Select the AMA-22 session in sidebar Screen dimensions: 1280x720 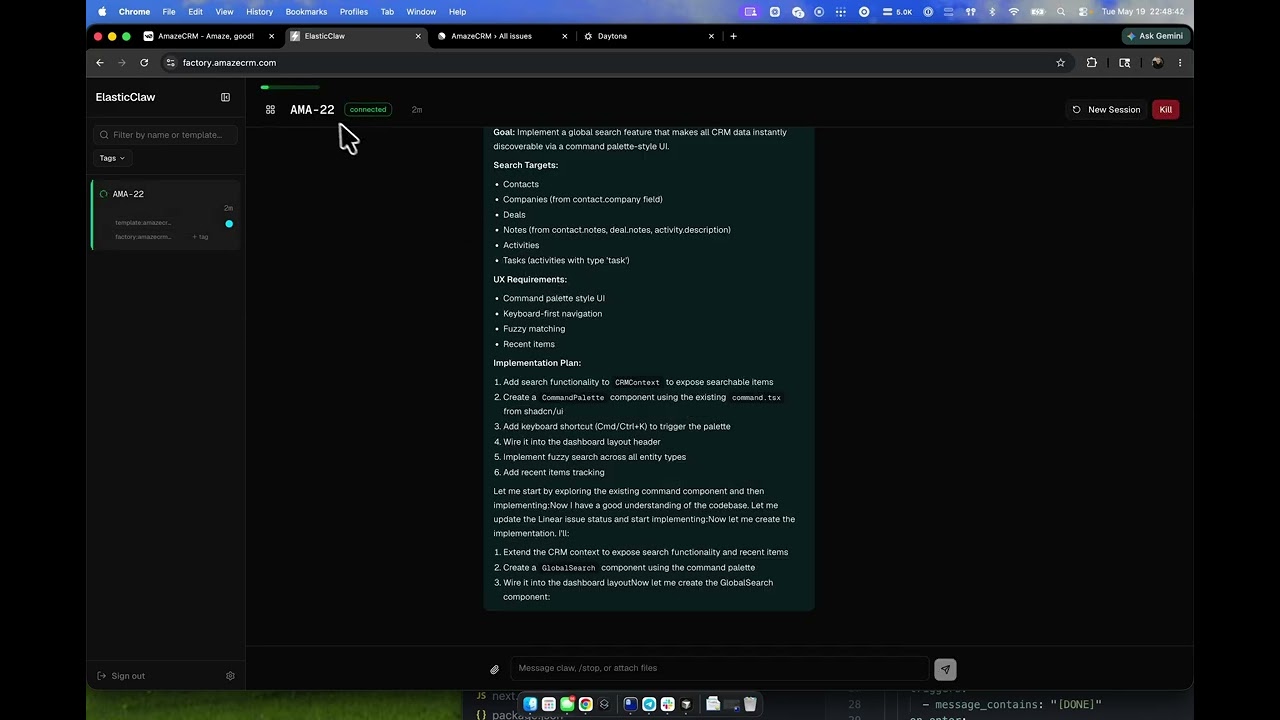coord(166,214)
